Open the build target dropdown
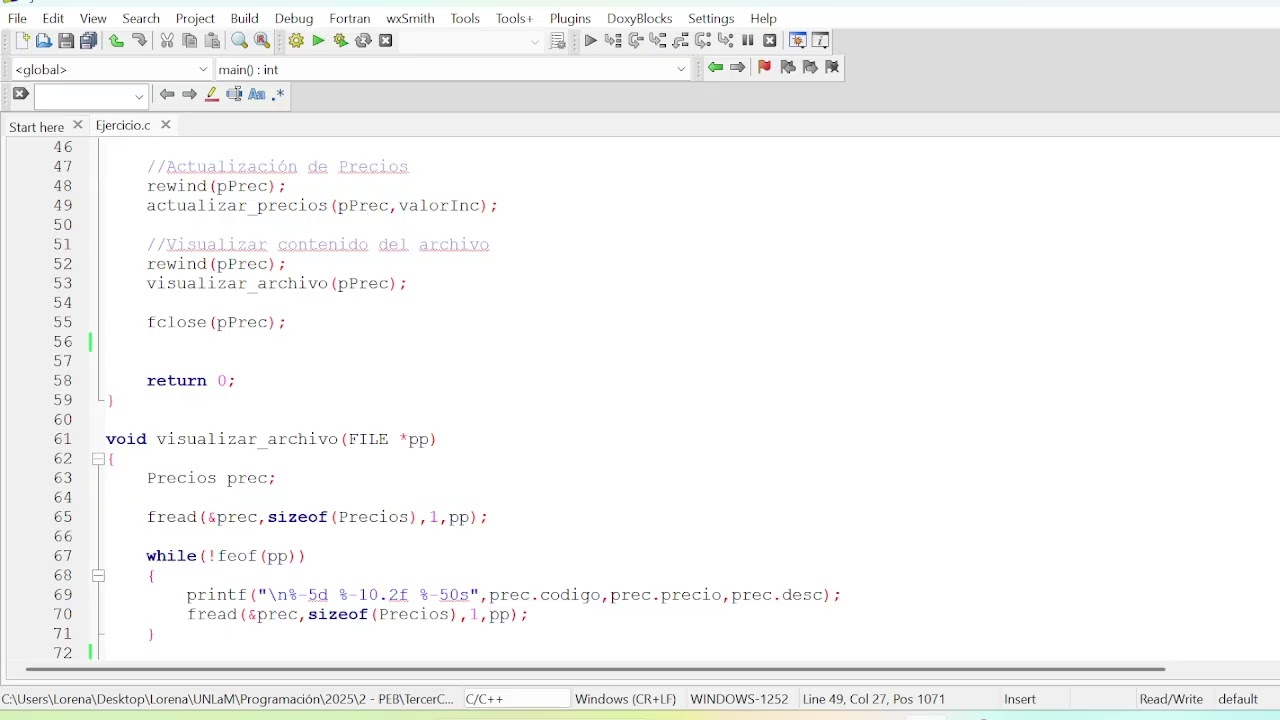Viewport: 1280px width, 720px height. coord(471,41)
